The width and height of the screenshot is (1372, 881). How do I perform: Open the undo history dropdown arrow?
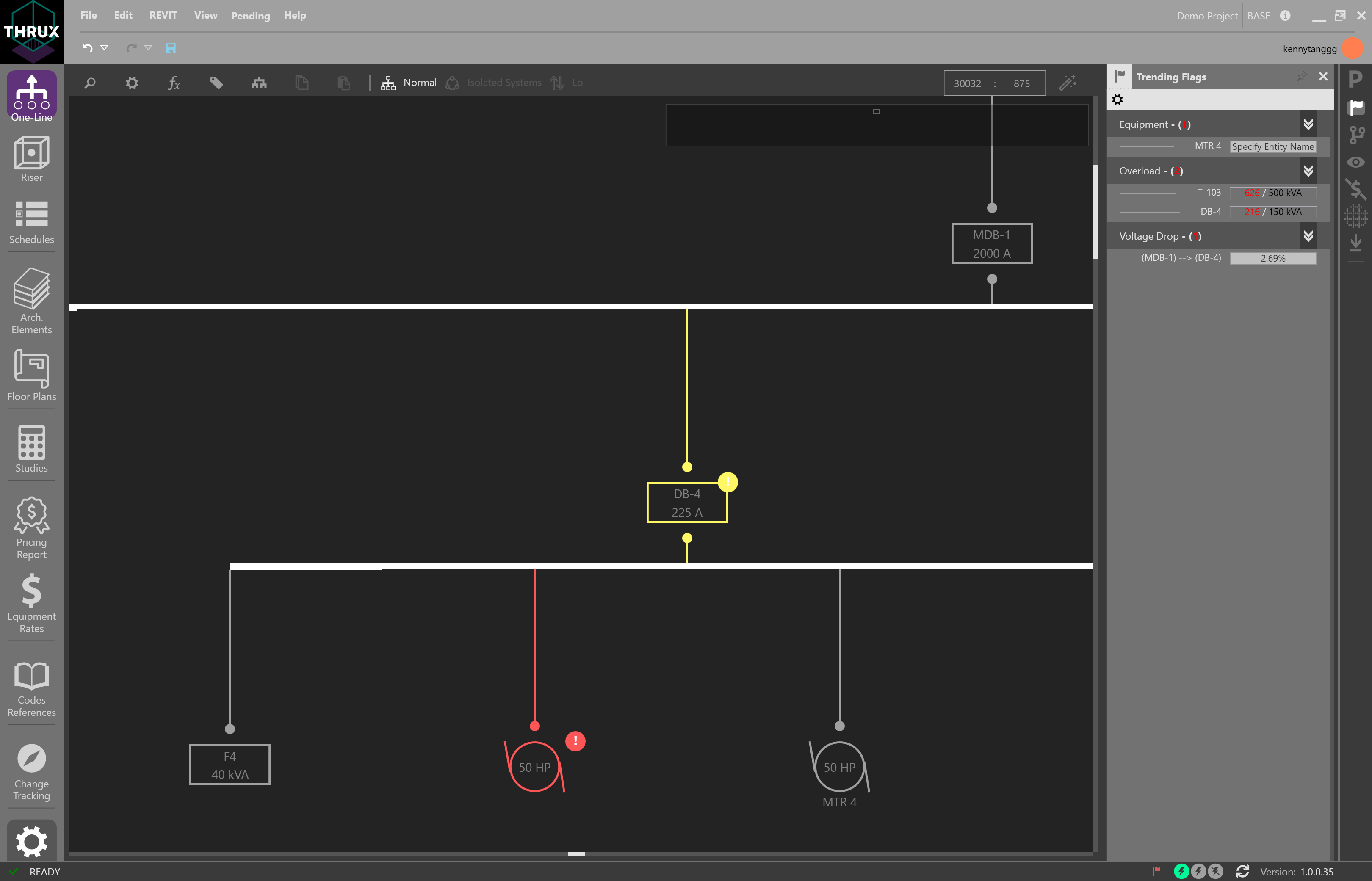point(104,48)
